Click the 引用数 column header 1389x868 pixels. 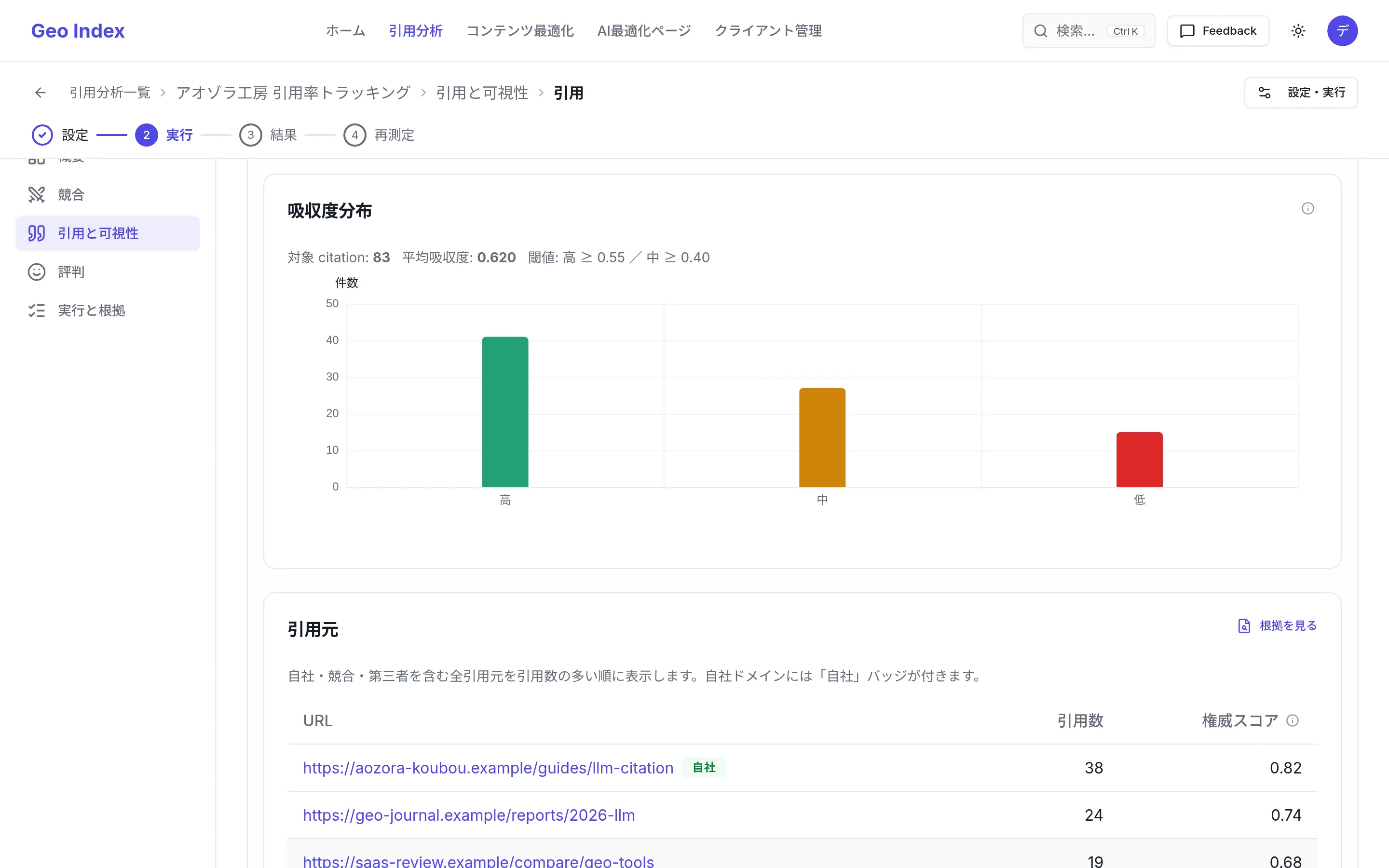[x=1080, y=720]
